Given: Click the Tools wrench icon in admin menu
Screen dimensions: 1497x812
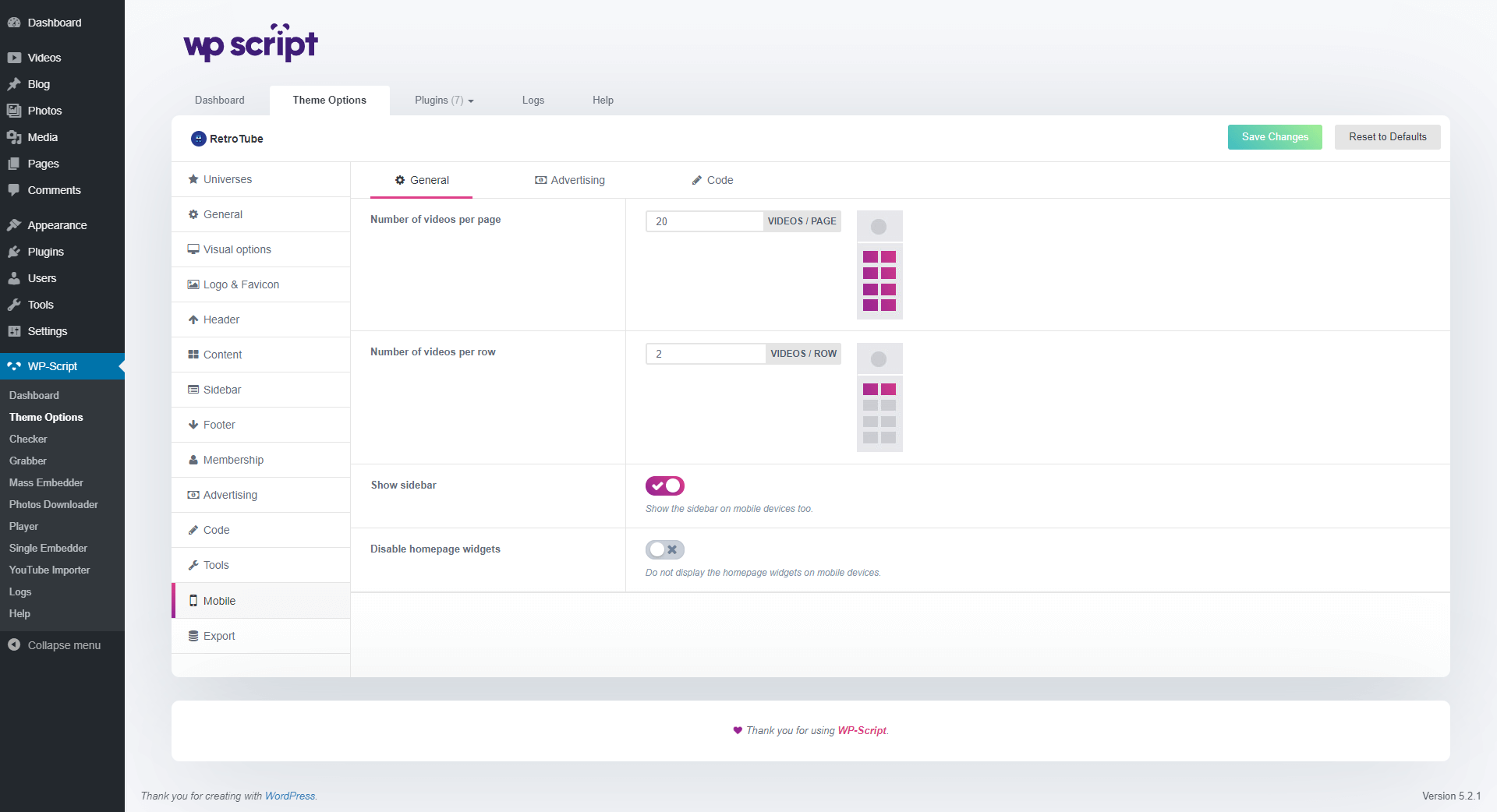Looking at the screenshot, I should tap(14, 305).
